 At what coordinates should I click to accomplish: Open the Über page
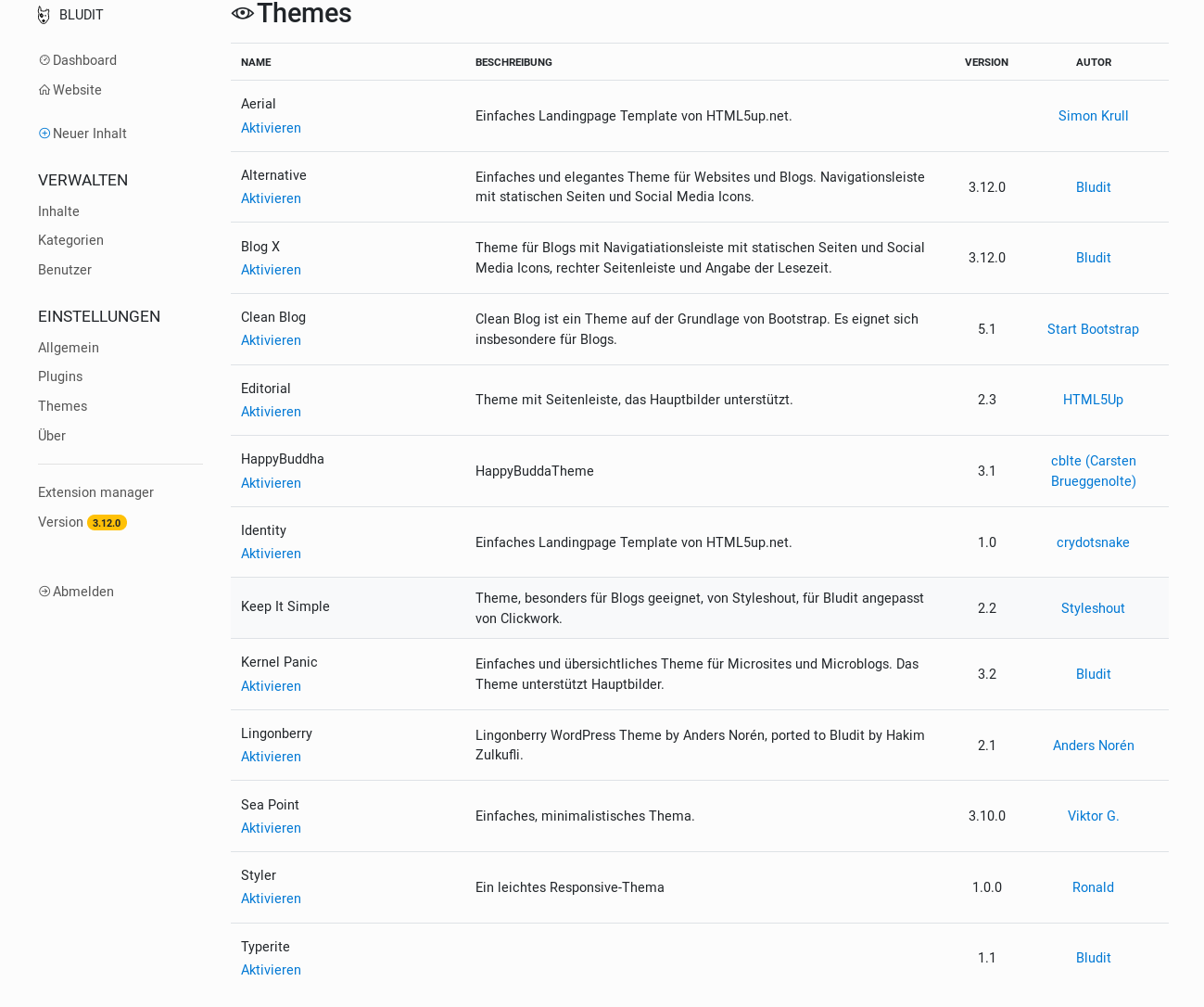click(x=52, y=436)
